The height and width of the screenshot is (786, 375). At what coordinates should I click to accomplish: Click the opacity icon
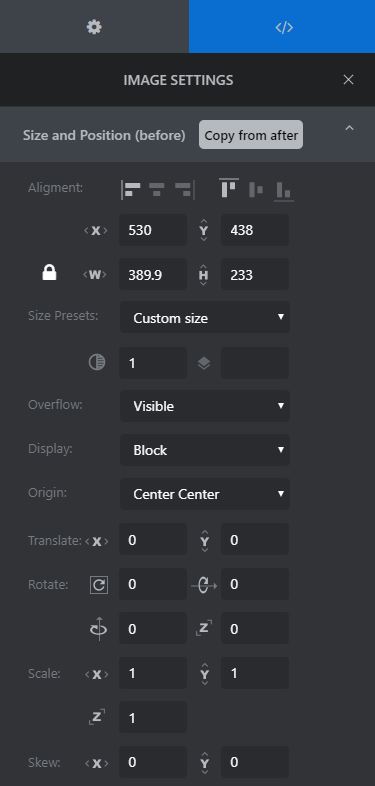(x=97, y=363)
